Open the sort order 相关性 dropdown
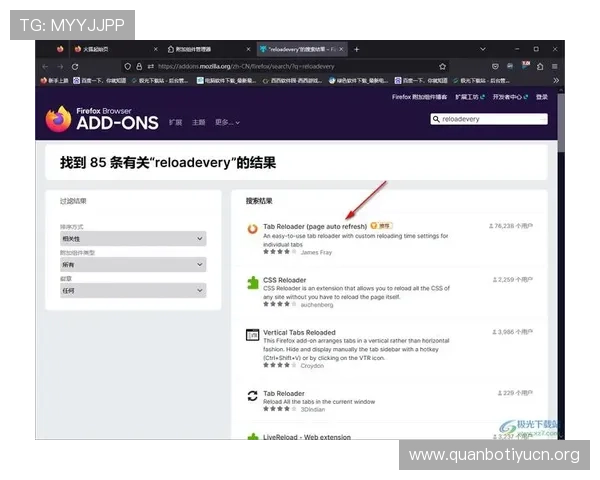The width and height of the screenshot is (600, 480). click(133, 238)
